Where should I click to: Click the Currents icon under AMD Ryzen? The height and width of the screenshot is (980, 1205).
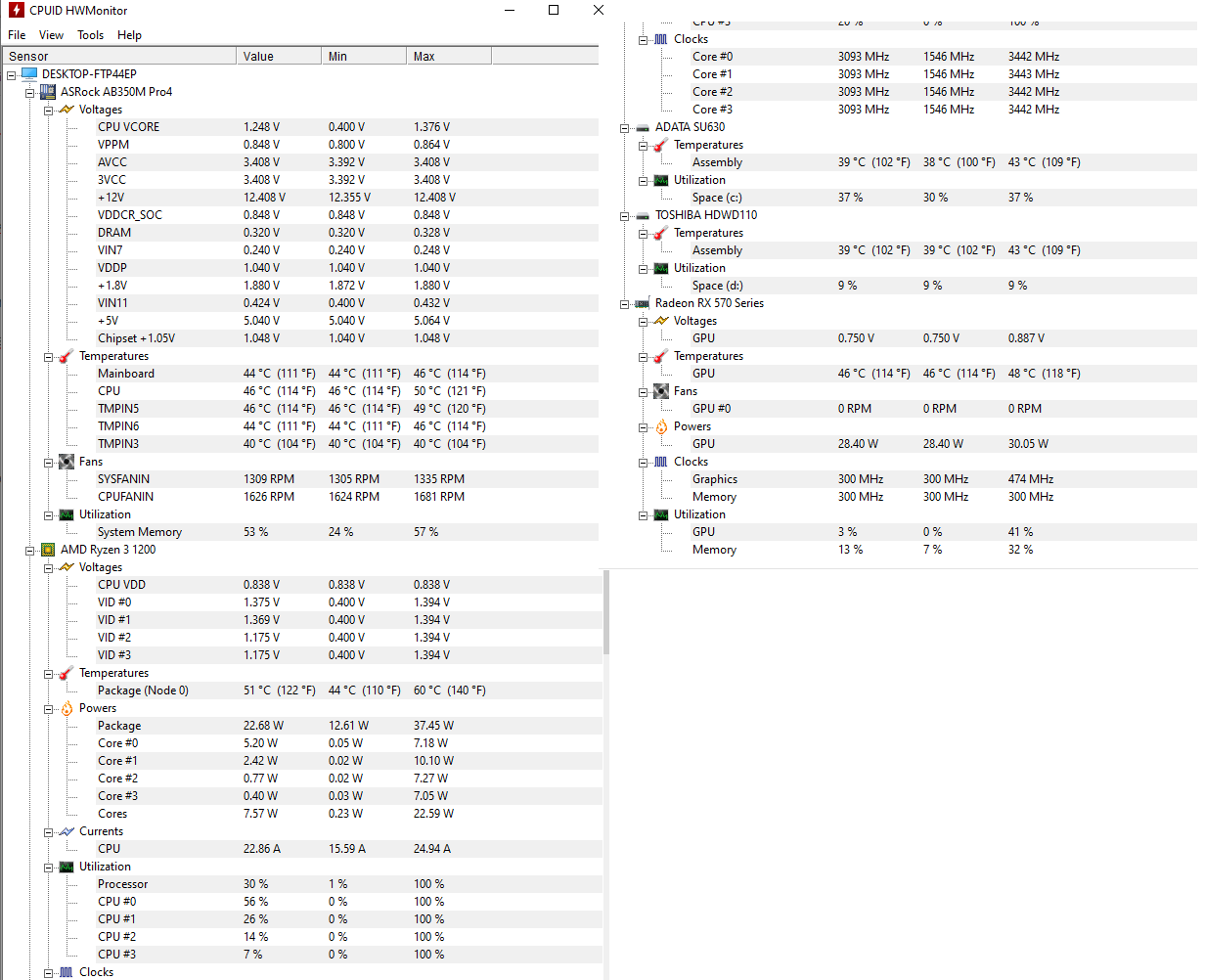point(67,831)
